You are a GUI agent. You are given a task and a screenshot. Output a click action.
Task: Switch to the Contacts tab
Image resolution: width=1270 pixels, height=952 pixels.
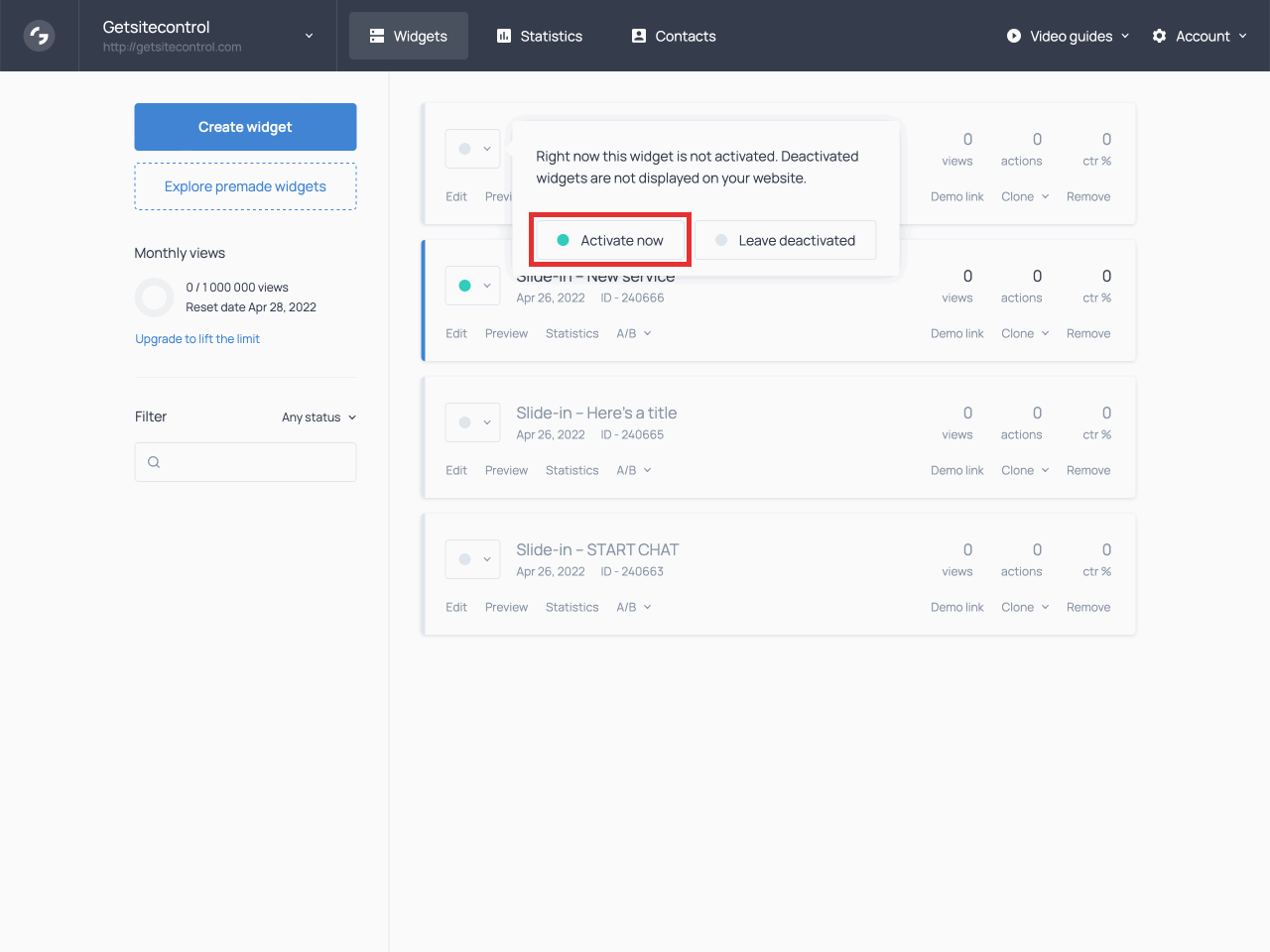pyautogui.click(x=674, y=36)
